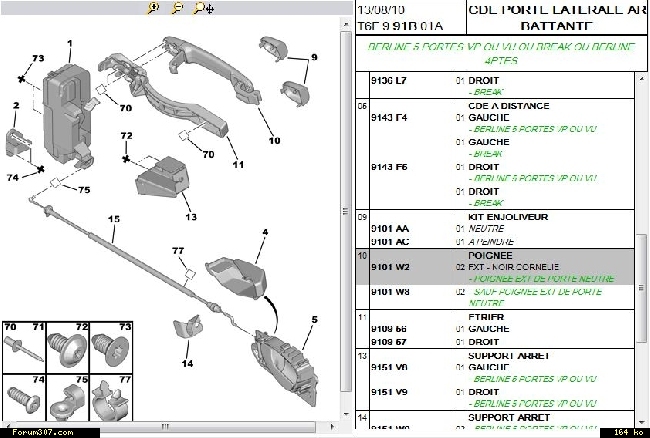The width and height of the screenshot is (650, 438).
Task: Select callout number 77 above the cable
Action: pyautogui.click(x=178, y=251)
